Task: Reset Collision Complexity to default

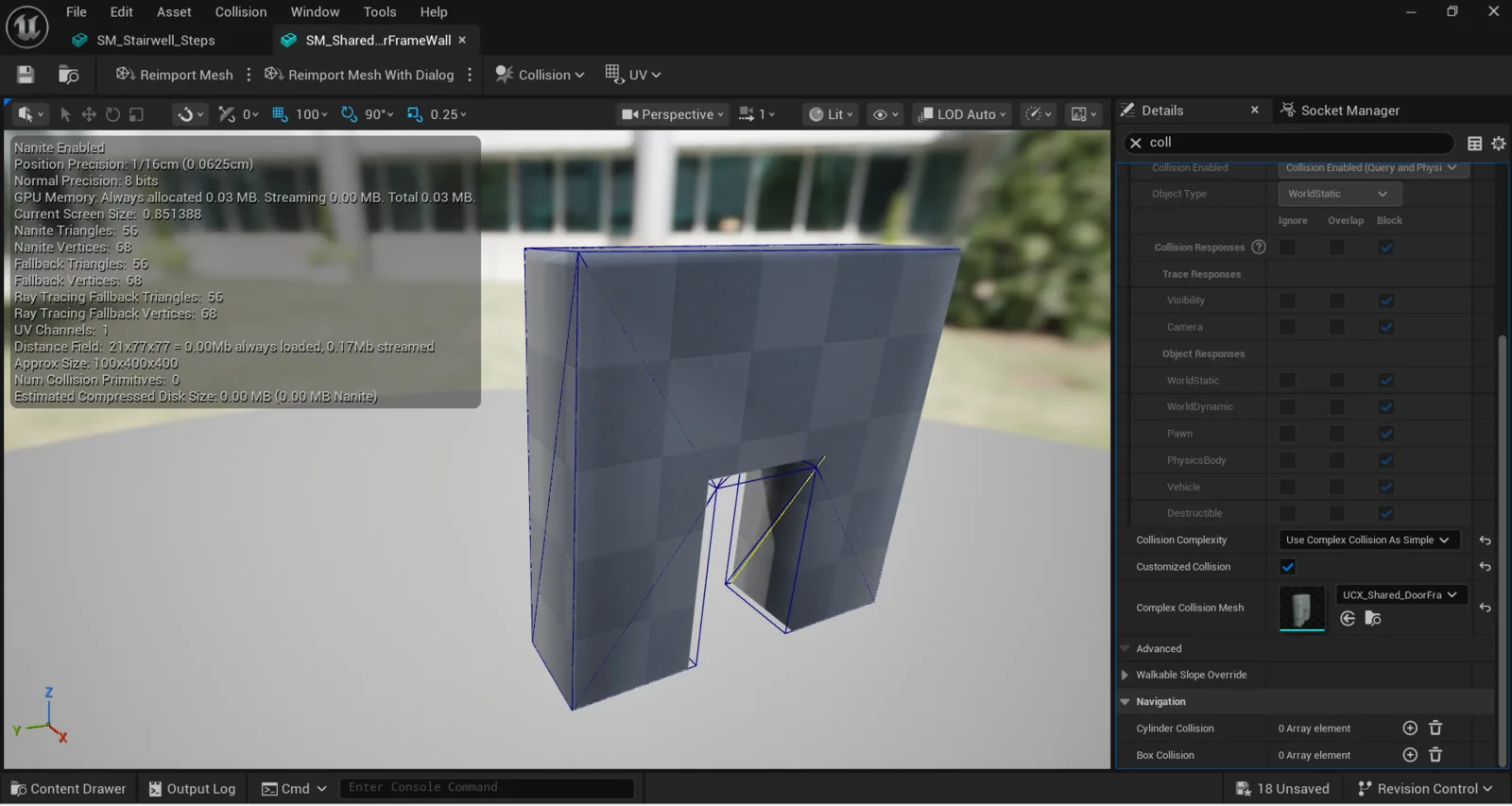Action: click(x=1485, y=540)
